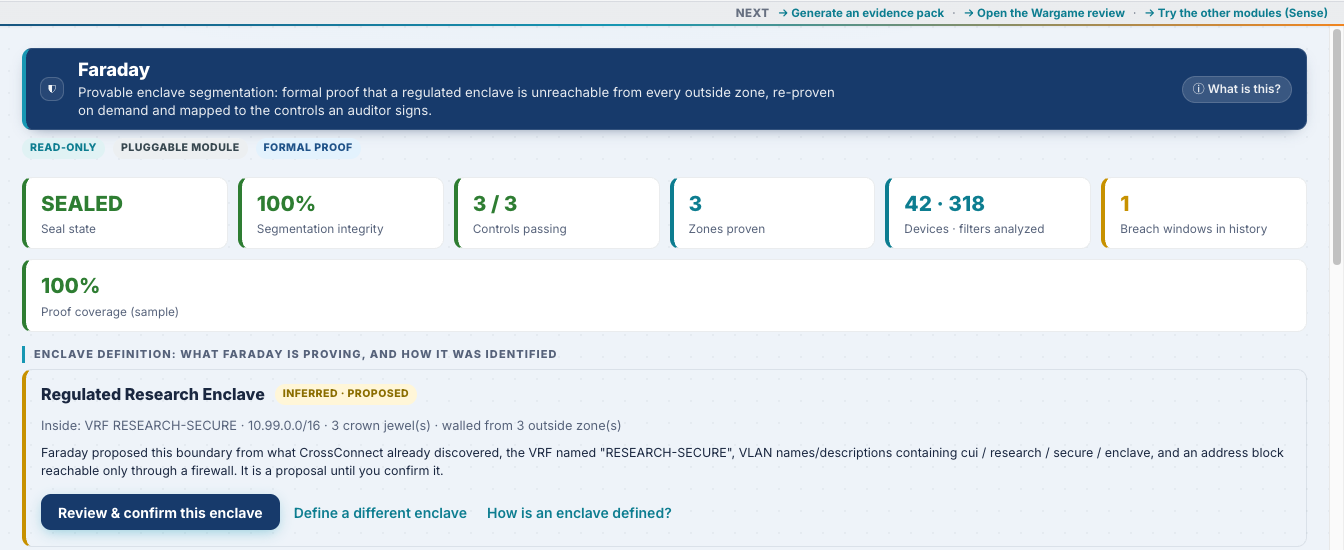This screenshot has width=1344, height=550.
Task: Click "Review & confirm this enclave" button
Action: coord(160,512)
